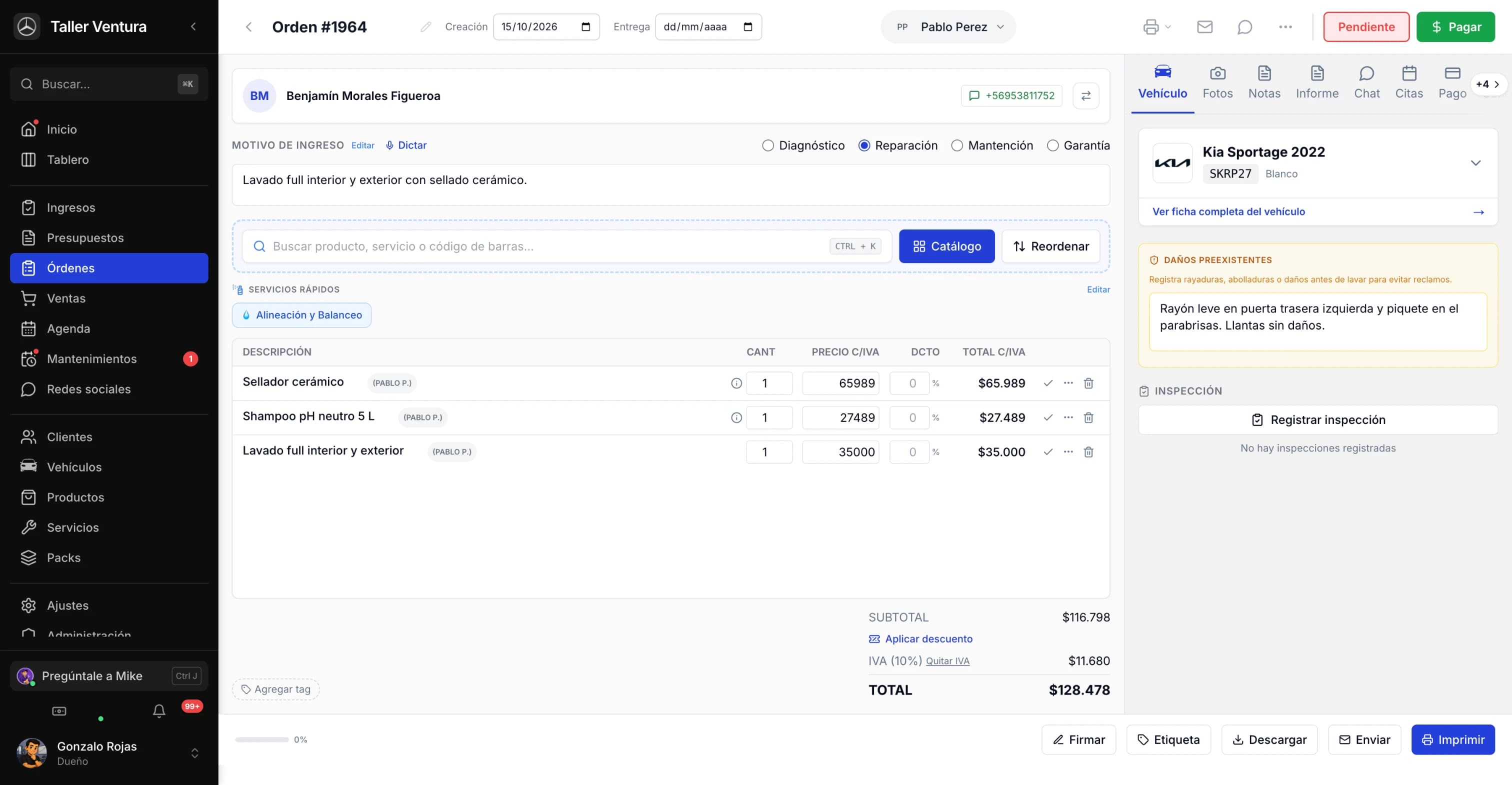1512x785 pixels.
Task: Select the Reparación radio option
Action: point(863,145)
